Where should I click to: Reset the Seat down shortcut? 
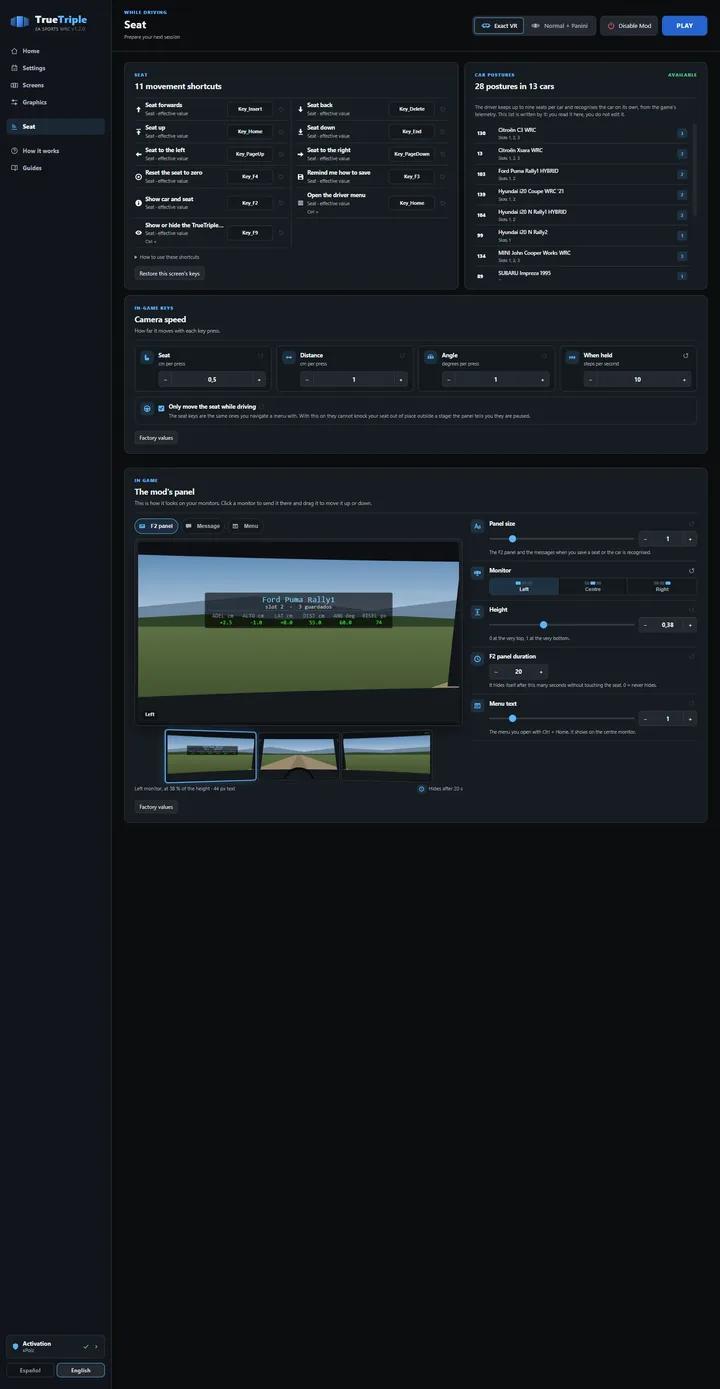pyautogui.click(x=443, y=131)
